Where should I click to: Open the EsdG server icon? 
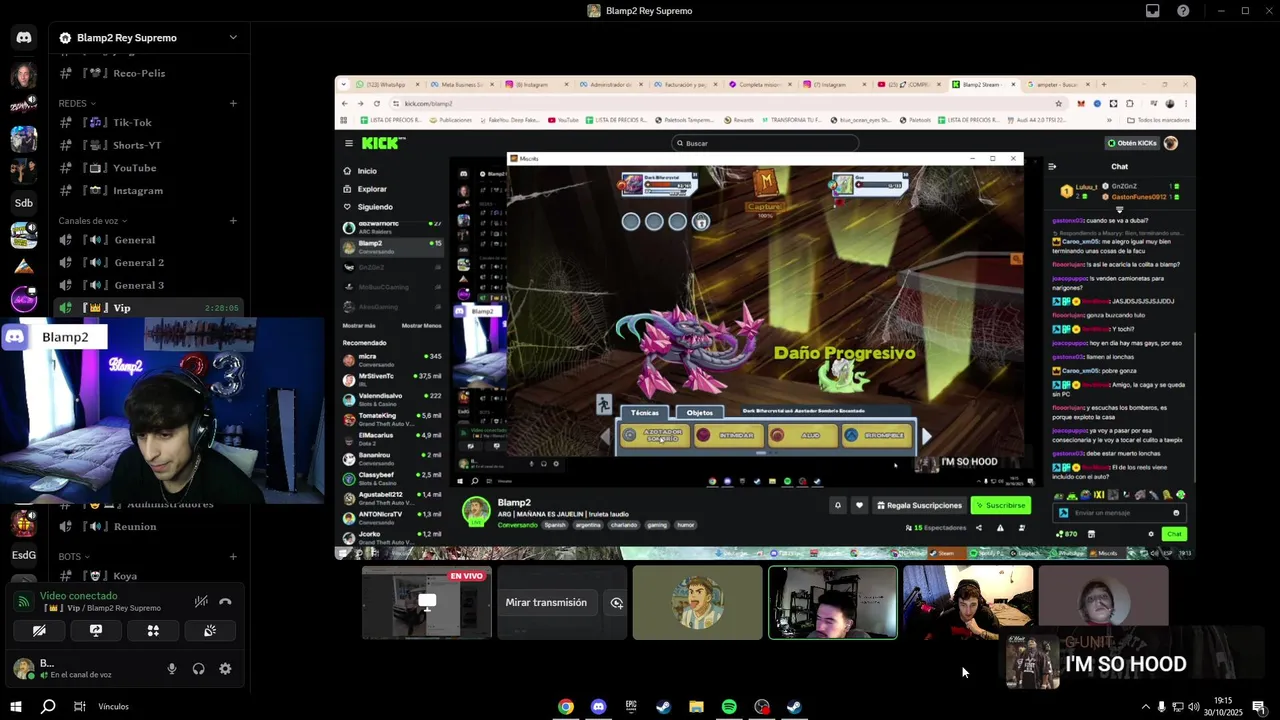[x=24, y=555]
